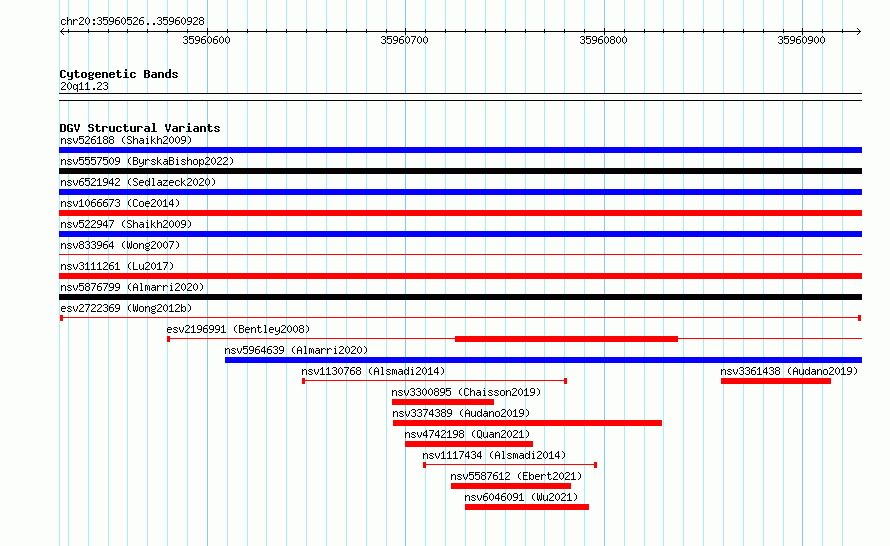
Task: Click the nsv1066673 (Coe2014) label
Action: [x=120, y=203]
